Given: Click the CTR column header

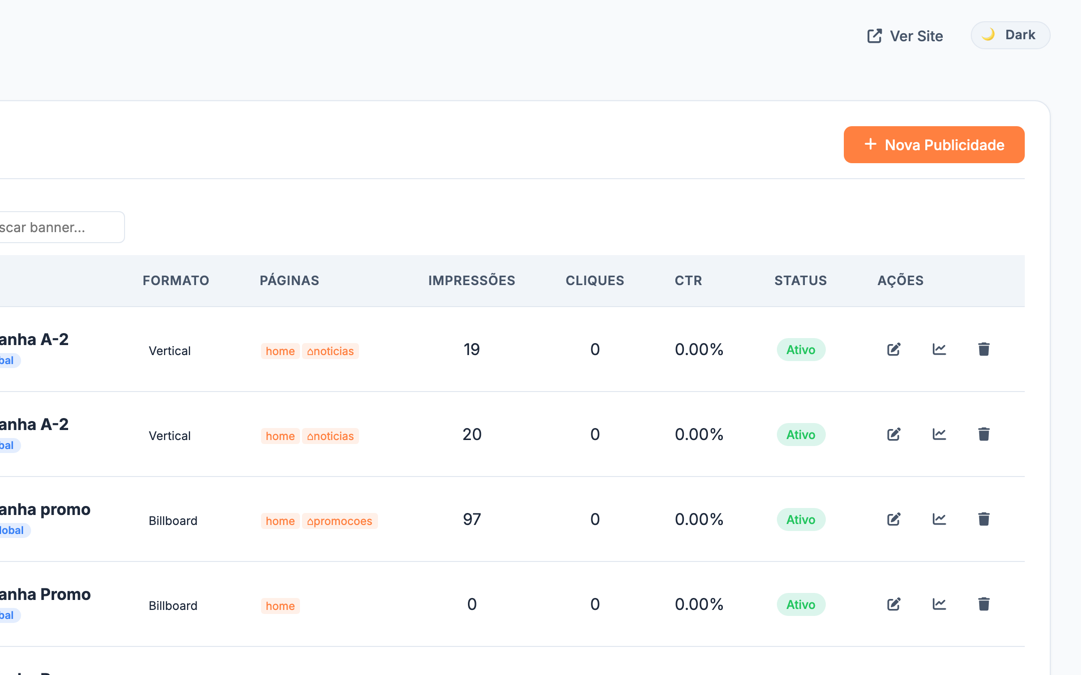Looking at the screenshot, I should click(688, 281).
